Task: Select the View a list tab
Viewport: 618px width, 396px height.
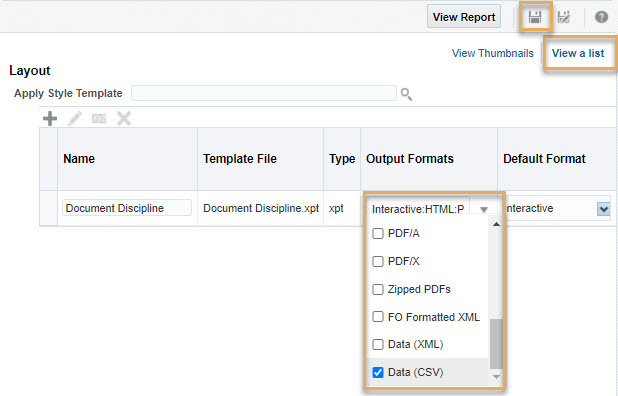Action: tap(578, 53)
